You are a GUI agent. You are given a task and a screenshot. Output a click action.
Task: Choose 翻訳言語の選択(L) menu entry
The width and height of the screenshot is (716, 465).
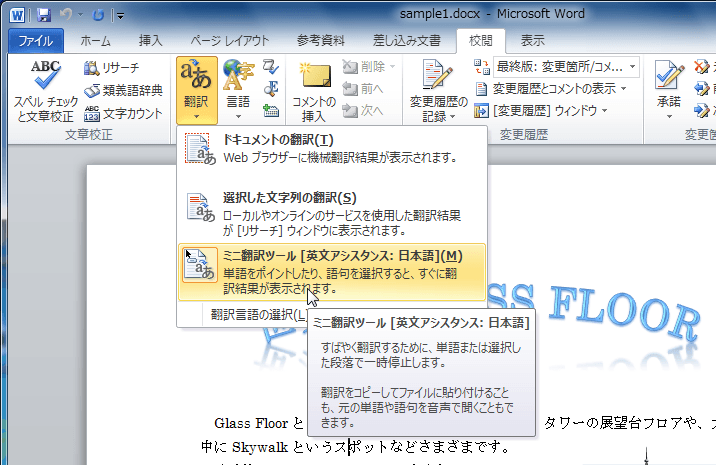(x=258, y=314)
